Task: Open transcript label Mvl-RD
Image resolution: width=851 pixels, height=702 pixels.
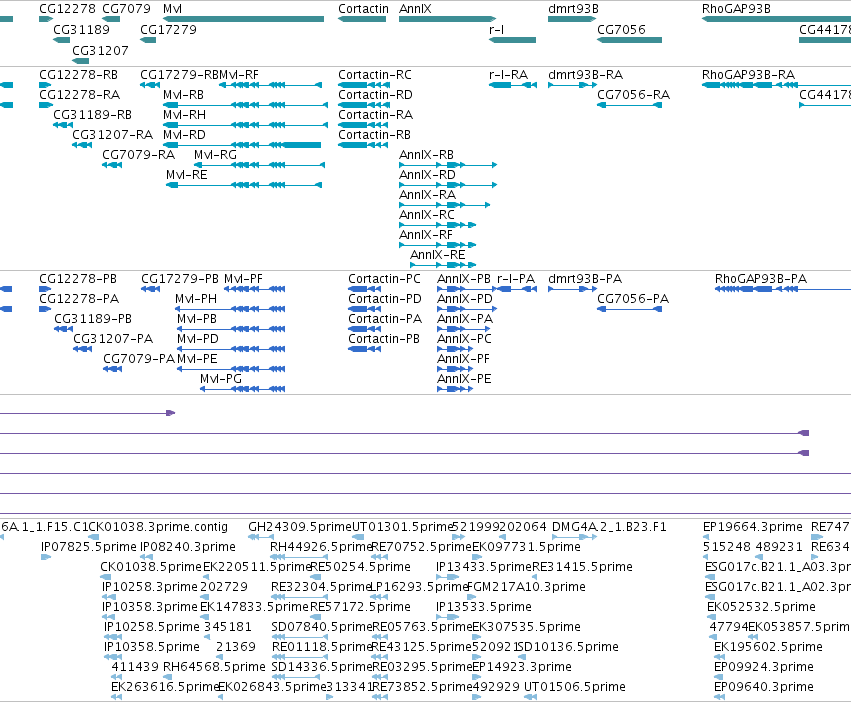Action: pos(184,135)
